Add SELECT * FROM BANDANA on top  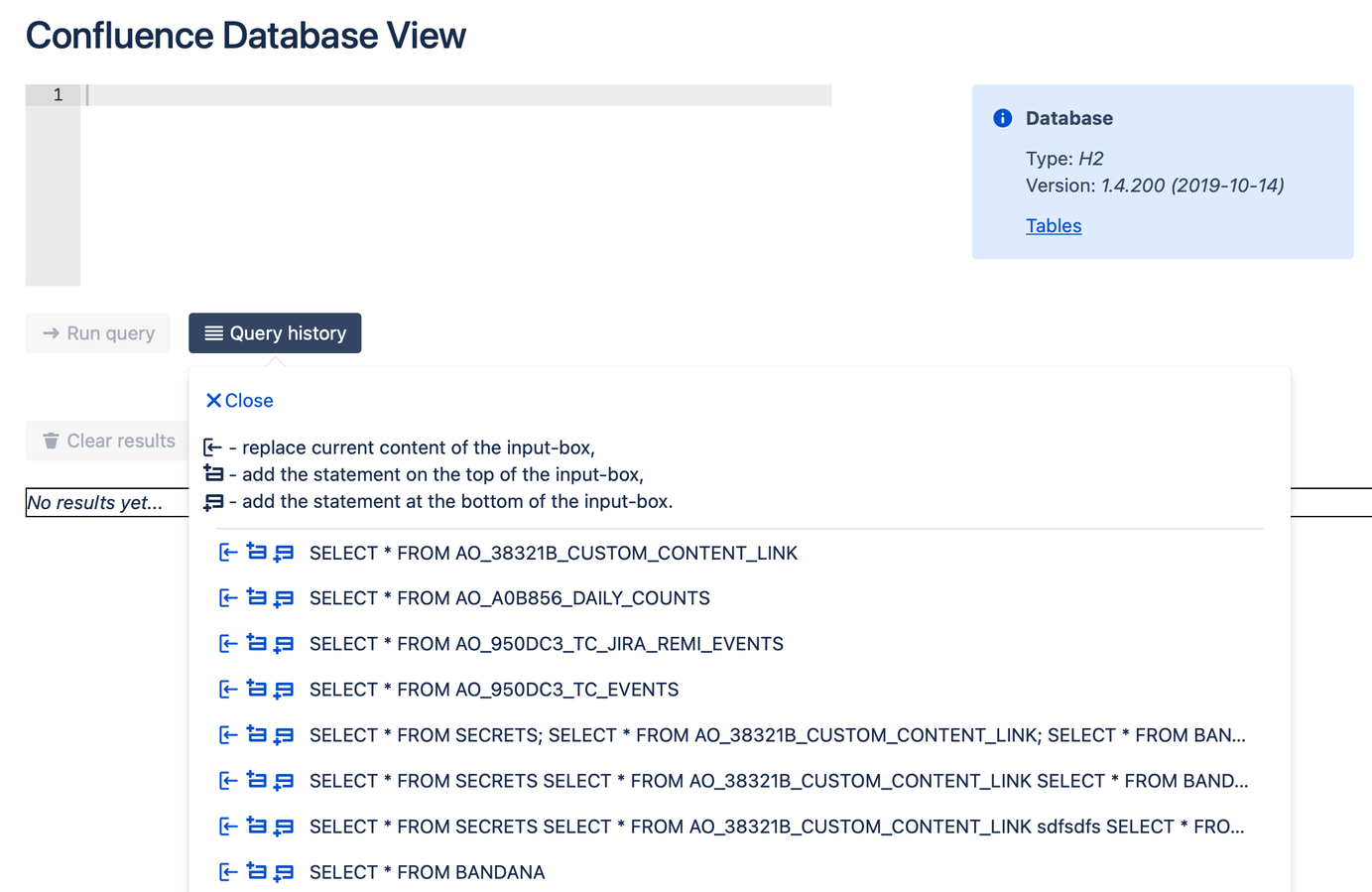coord(256,871)
